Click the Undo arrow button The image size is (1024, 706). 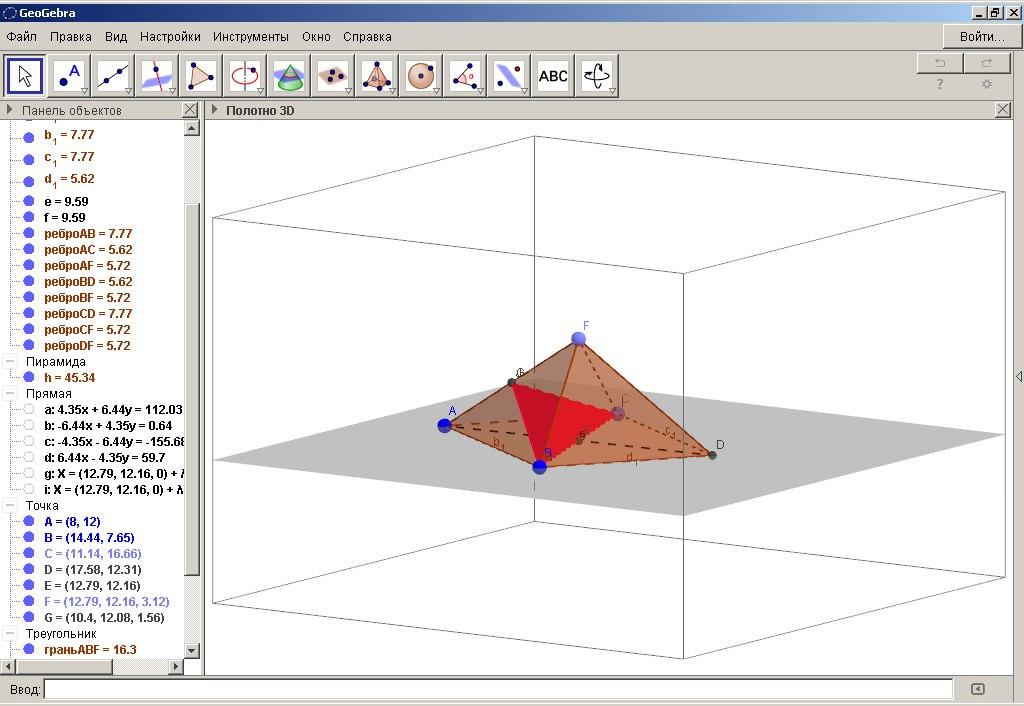point(940,63)
